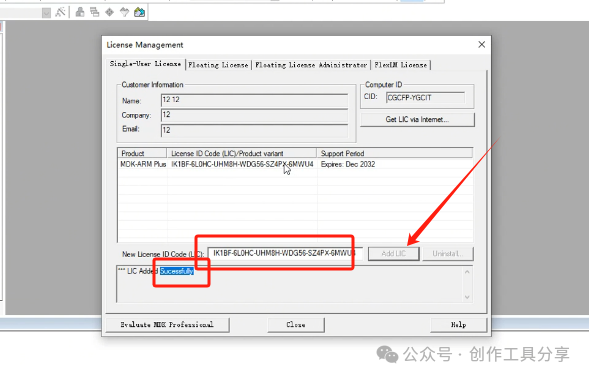Screen dimensions: 589x378
Task: Launch the Pack Installer toolbar icon
Action: click(x=139, y=12)
